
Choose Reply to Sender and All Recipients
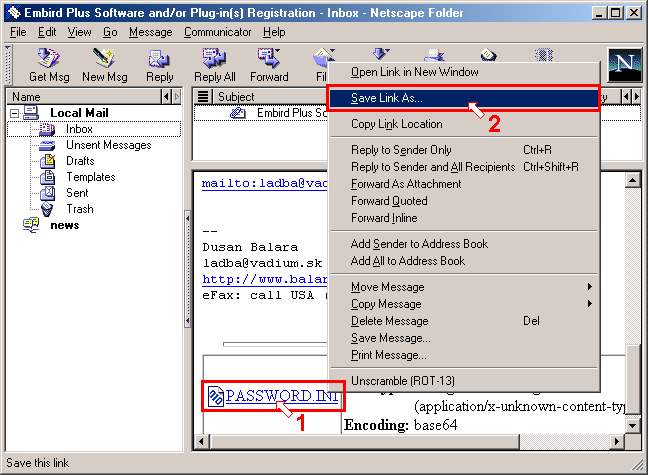[x=465, y=167]
